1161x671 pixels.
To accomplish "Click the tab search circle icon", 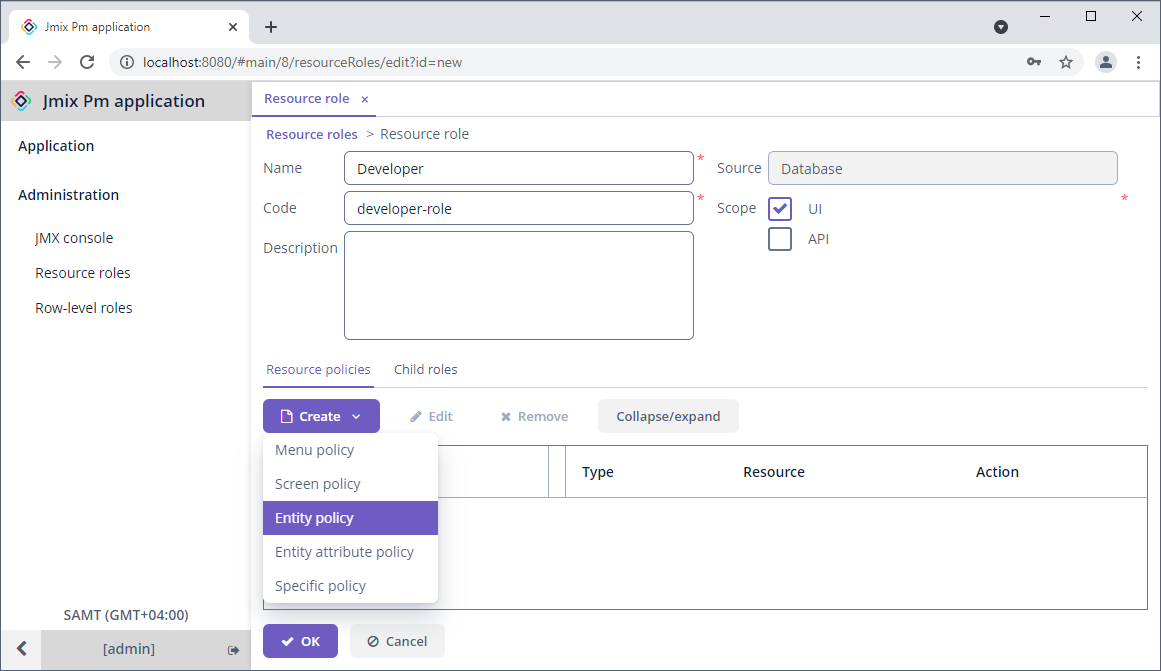I will (1000, 27).
